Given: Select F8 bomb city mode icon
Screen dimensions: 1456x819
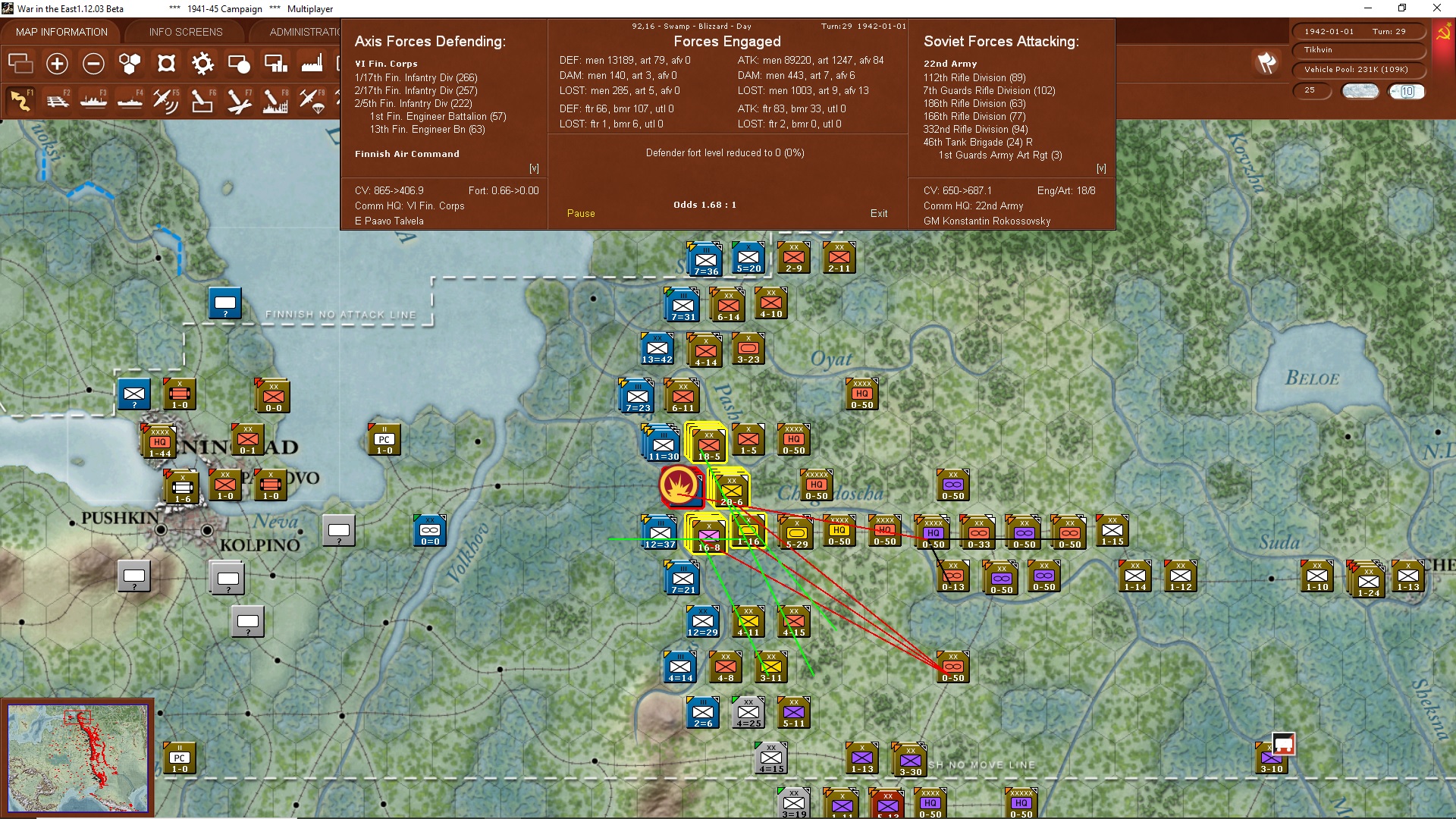Looking at the screenshot, I should (x=275, y=100).
